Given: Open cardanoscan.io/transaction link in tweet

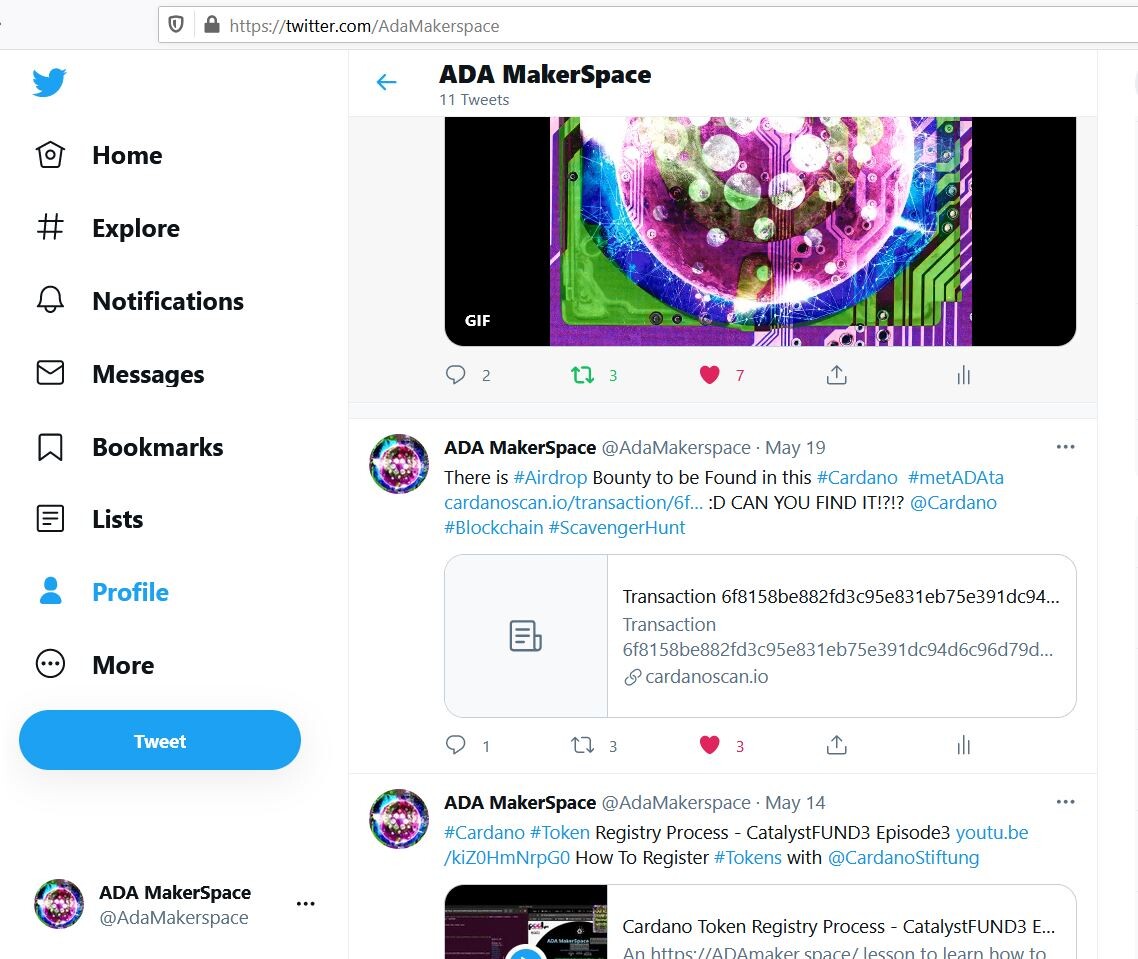Looking at the screenshot, I should 573,502.
